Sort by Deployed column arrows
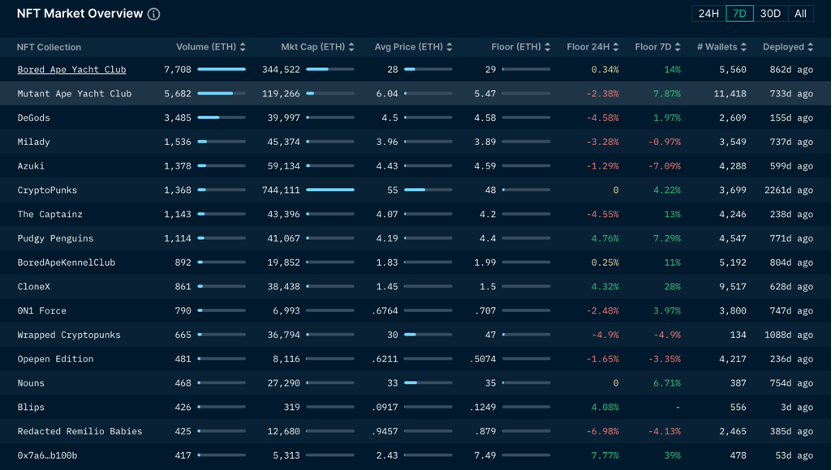The image size is (832, 470). pyautogui.click(x=811, y=47)
